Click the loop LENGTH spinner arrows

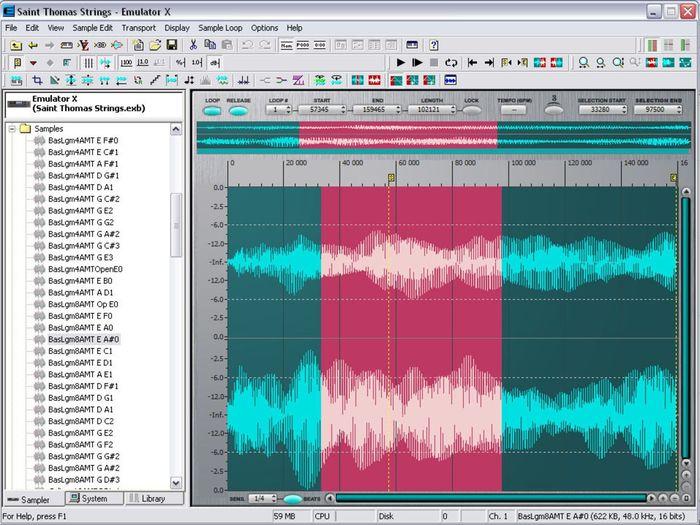[453, 109]
